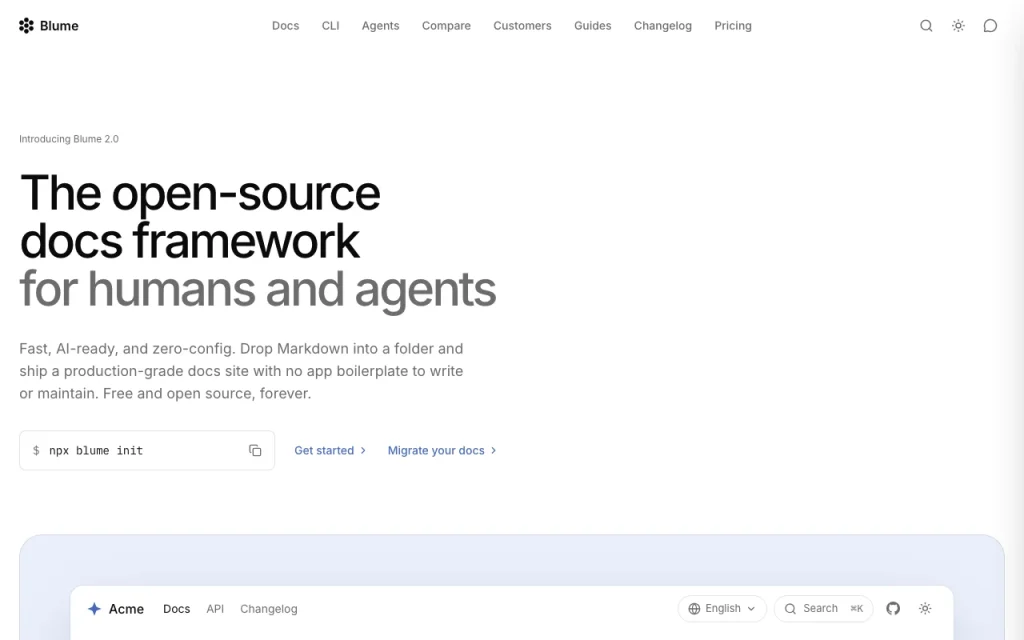Follow the Migrate your docs link
1024x640 pixels.
pyautogui.click(x=442, y=451)
